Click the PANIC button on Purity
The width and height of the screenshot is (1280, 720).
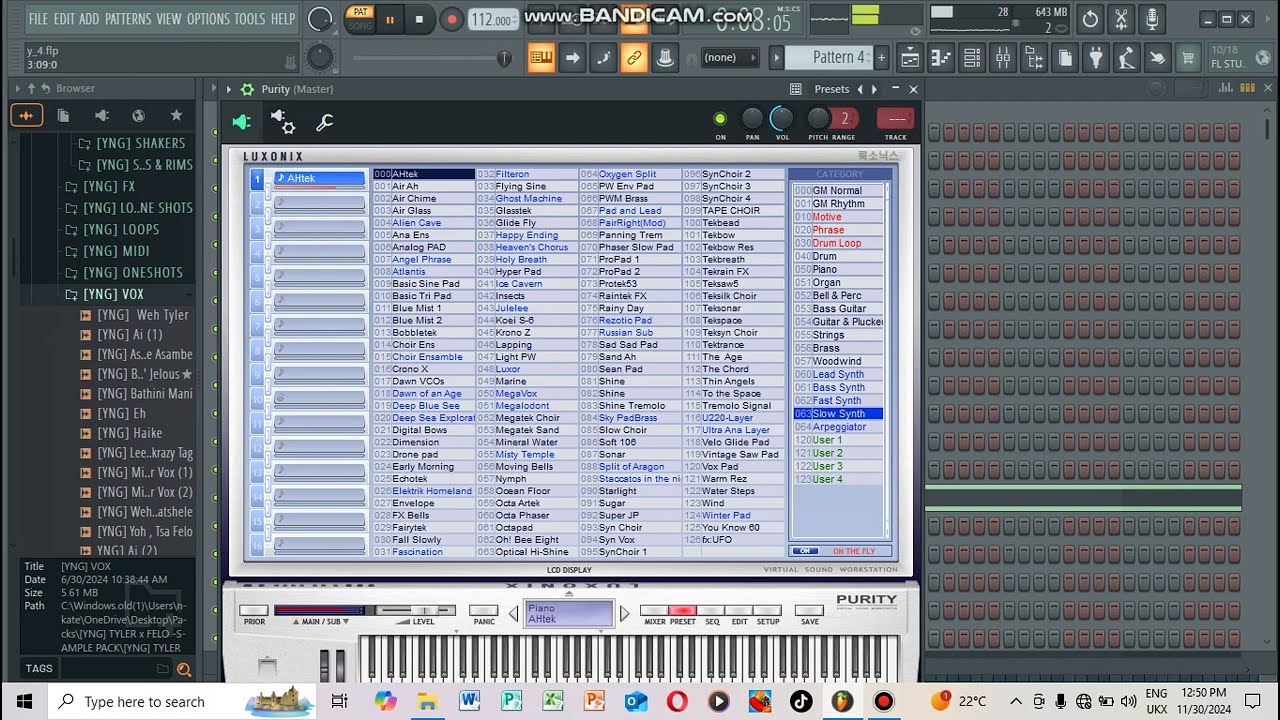click(484, 610)
